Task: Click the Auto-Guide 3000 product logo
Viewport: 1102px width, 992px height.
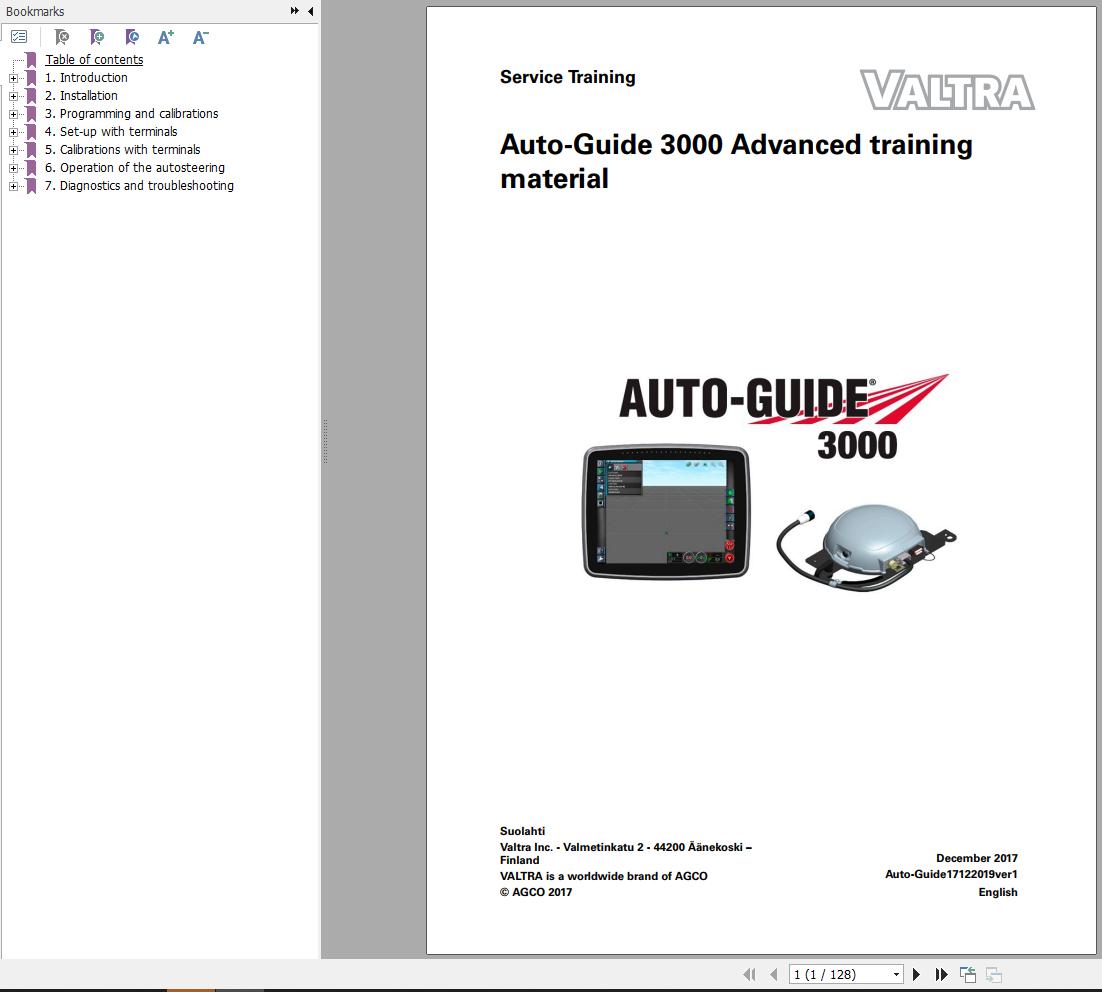Action: click(784, 417)
